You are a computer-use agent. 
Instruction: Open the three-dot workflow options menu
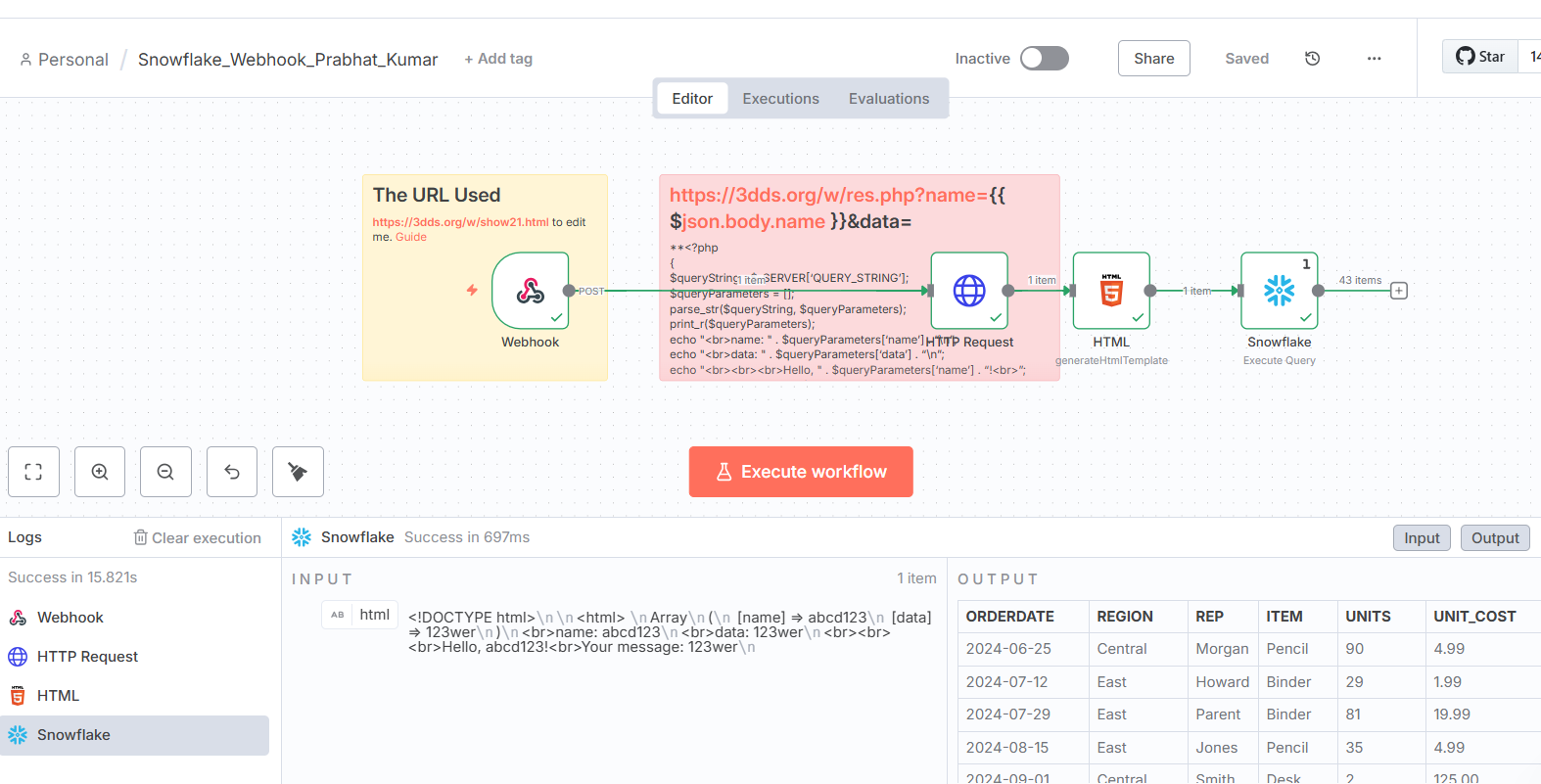(x=1374, y=59)
